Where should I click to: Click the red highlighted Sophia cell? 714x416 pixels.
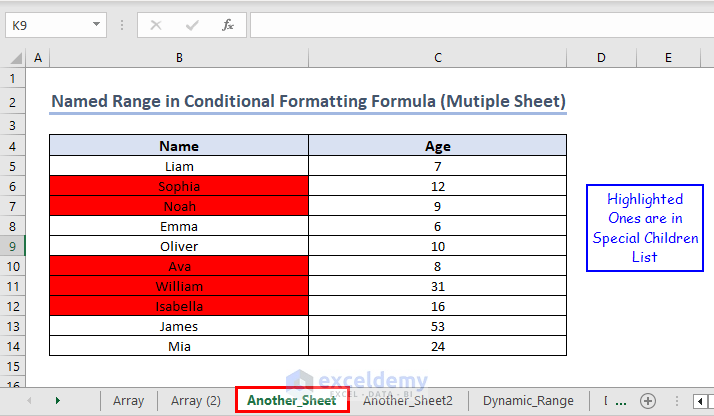click(179, 186)
